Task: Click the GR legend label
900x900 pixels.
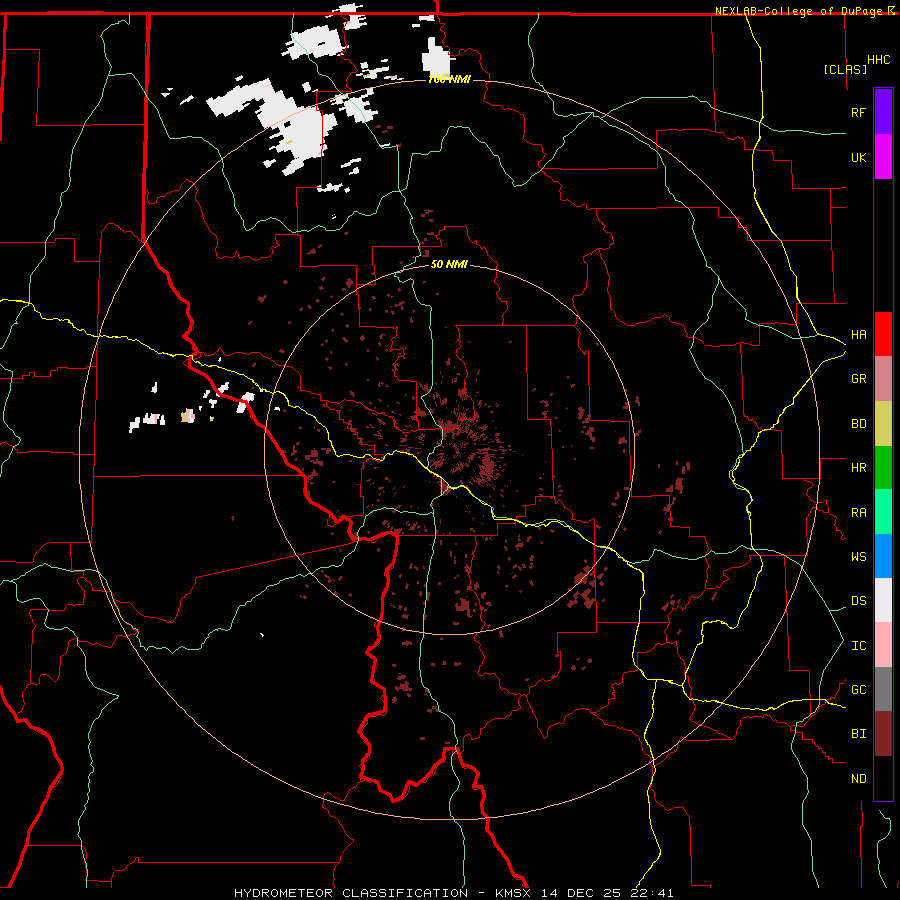Action: (858, 379)
